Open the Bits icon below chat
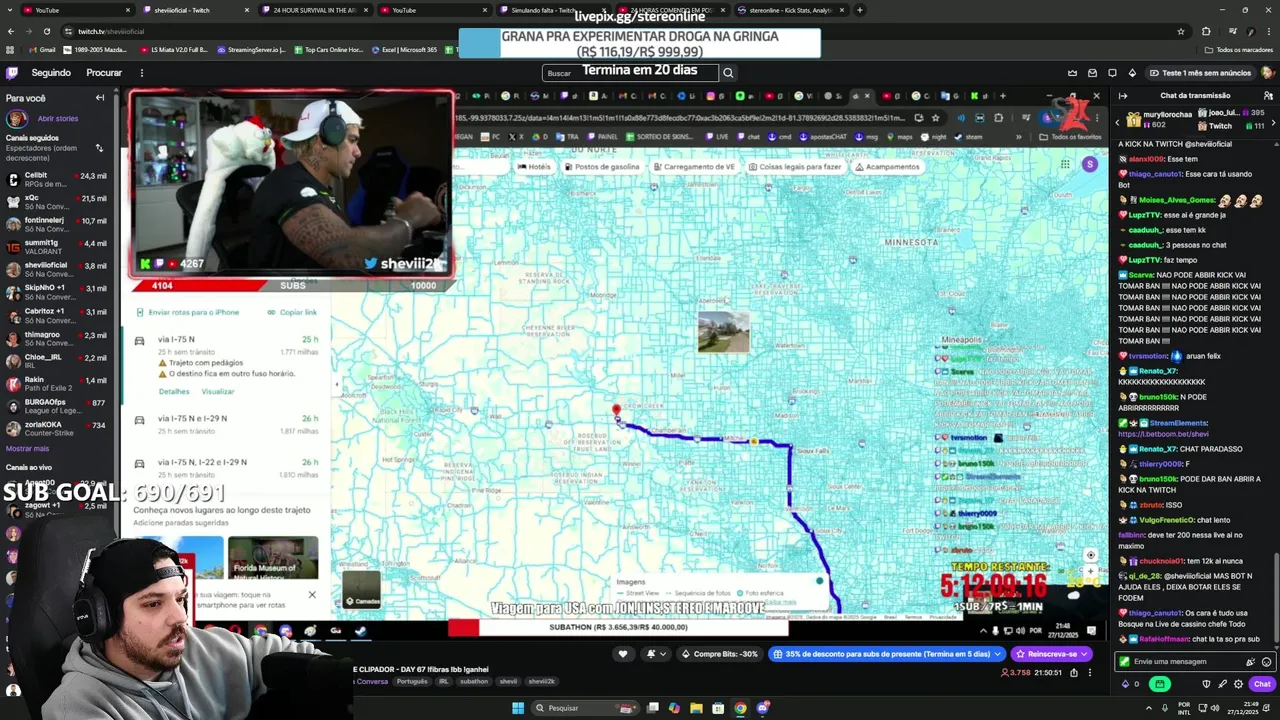 [x=1126, y=684]
